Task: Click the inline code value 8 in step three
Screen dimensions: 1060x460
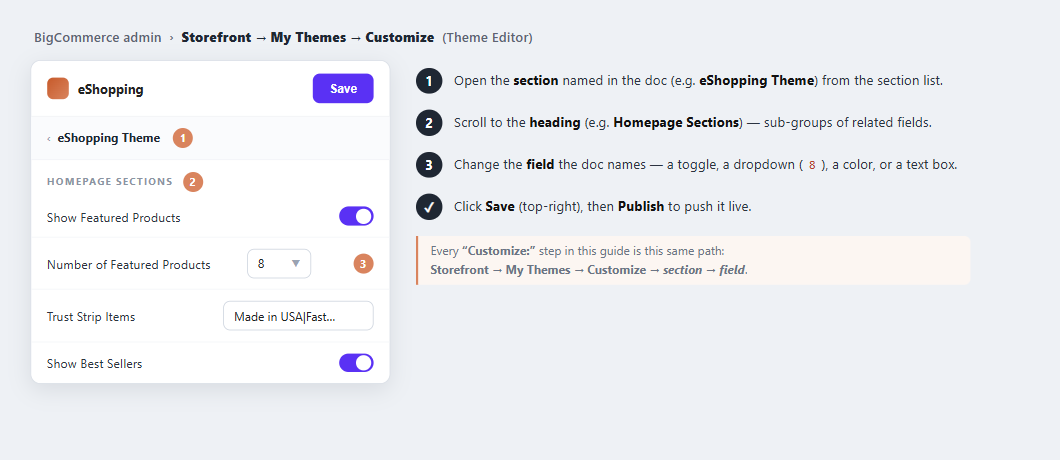Action: pyautogui.click(x=812, y=165)
